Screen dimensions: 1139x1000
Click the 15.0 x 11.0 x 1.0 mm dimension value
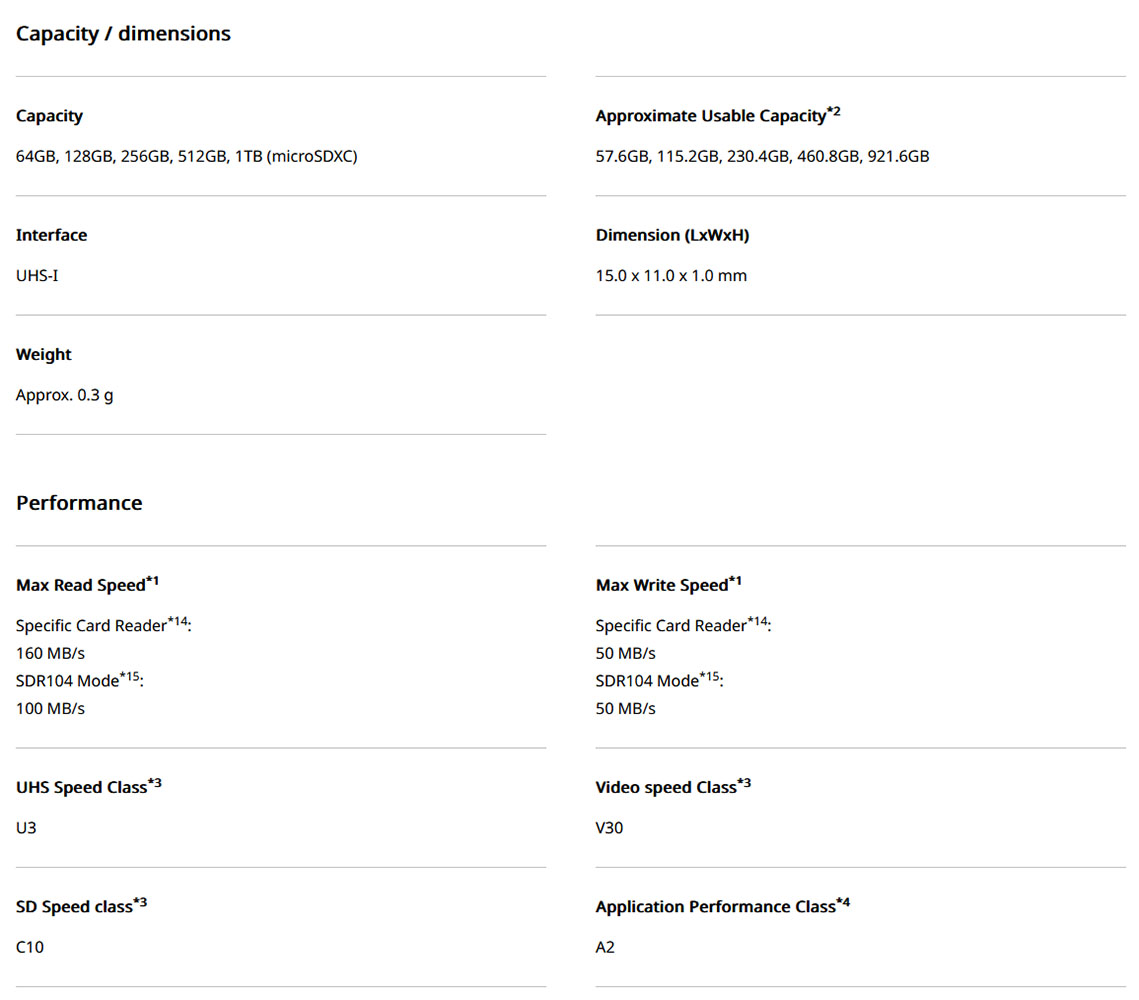[671, 275]
